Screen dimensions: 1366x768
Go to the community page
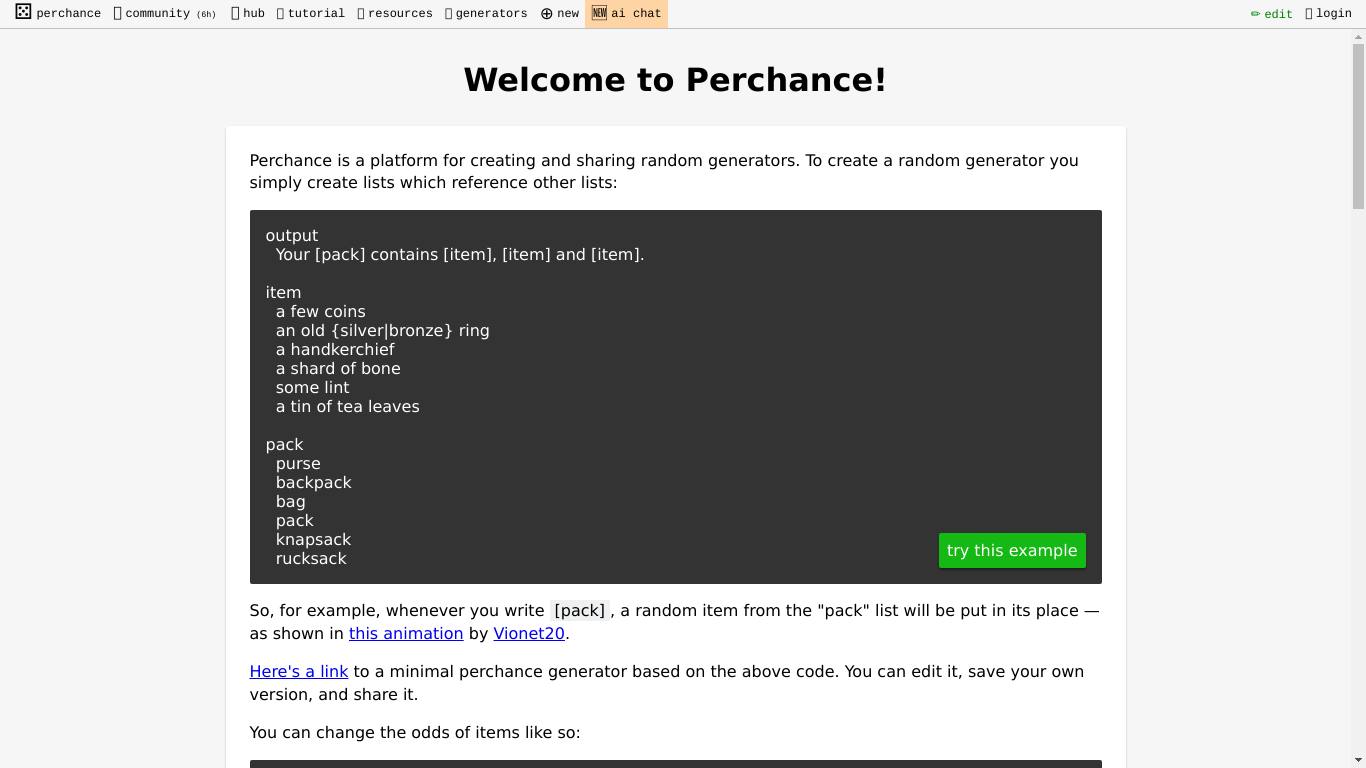[157, 14]
